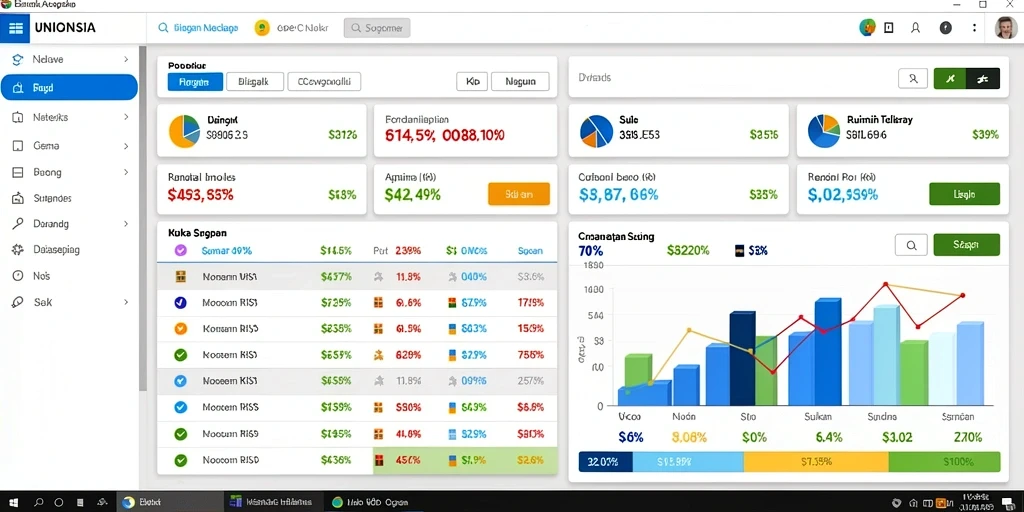Expand the Gema sidebar chevron
Viewport: 1024px width, 512px height.
point(126,146)
